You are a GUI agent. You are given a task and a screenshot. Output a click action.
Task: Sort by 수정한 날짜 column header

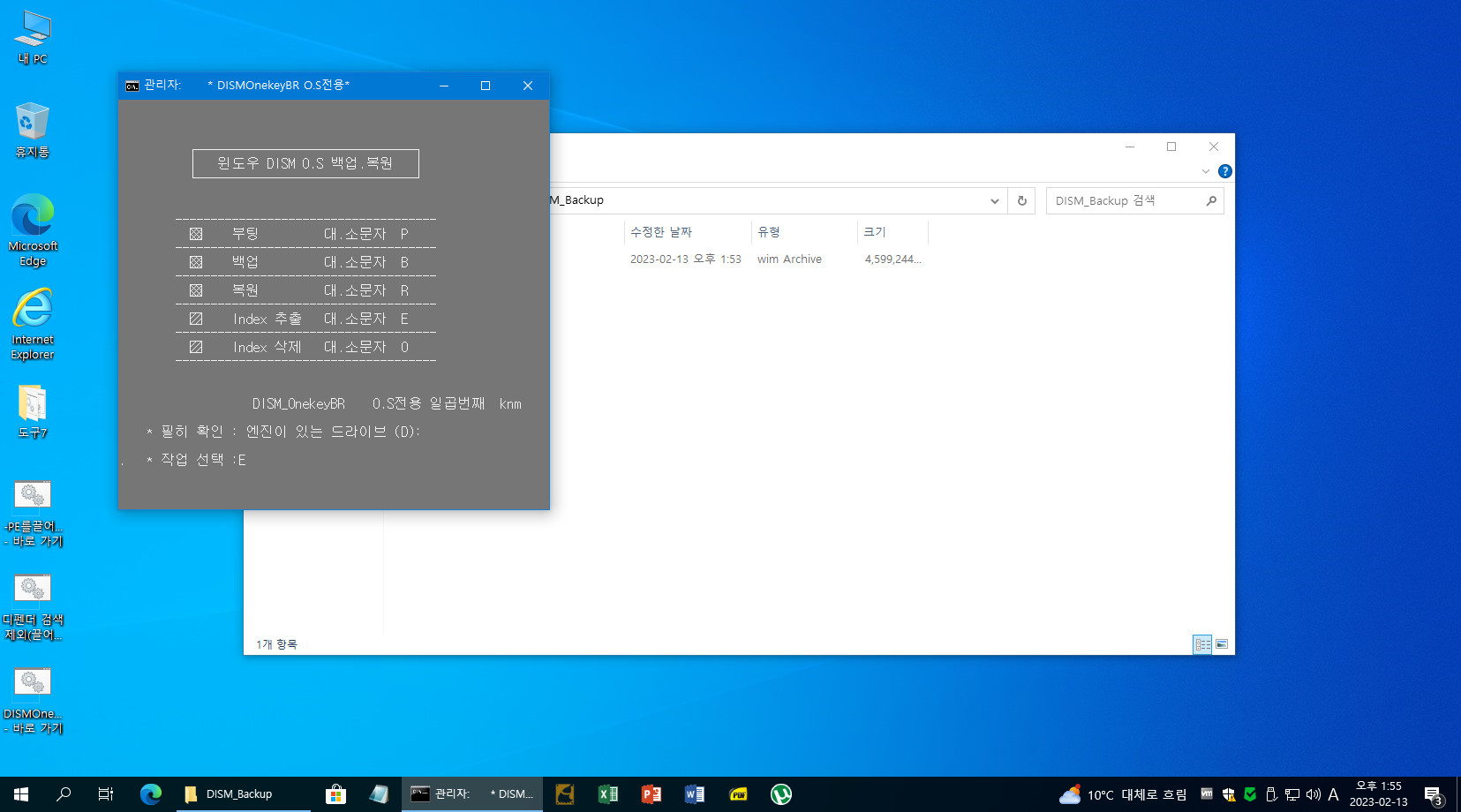point(688,232)
